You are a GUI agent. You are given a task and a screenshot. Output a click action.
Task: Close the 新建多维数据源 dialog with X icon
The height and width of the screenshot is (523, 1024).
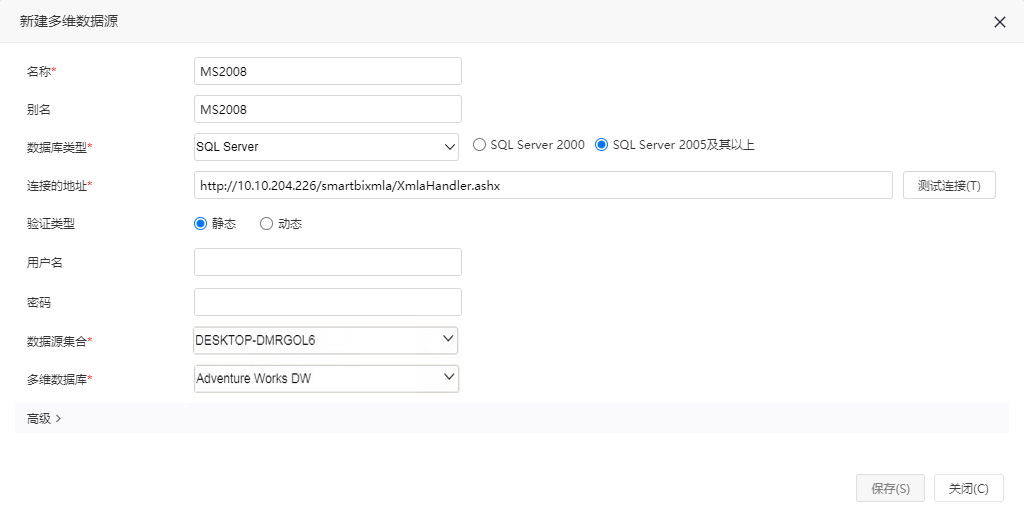[x=999, y=22]
